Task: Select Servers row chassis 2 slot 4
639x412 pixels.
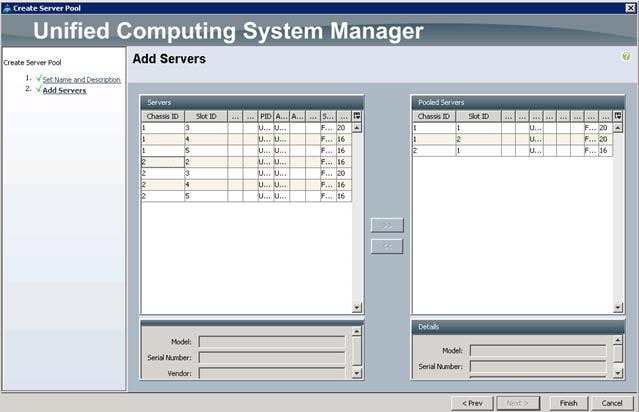Action: click(246, 185)
